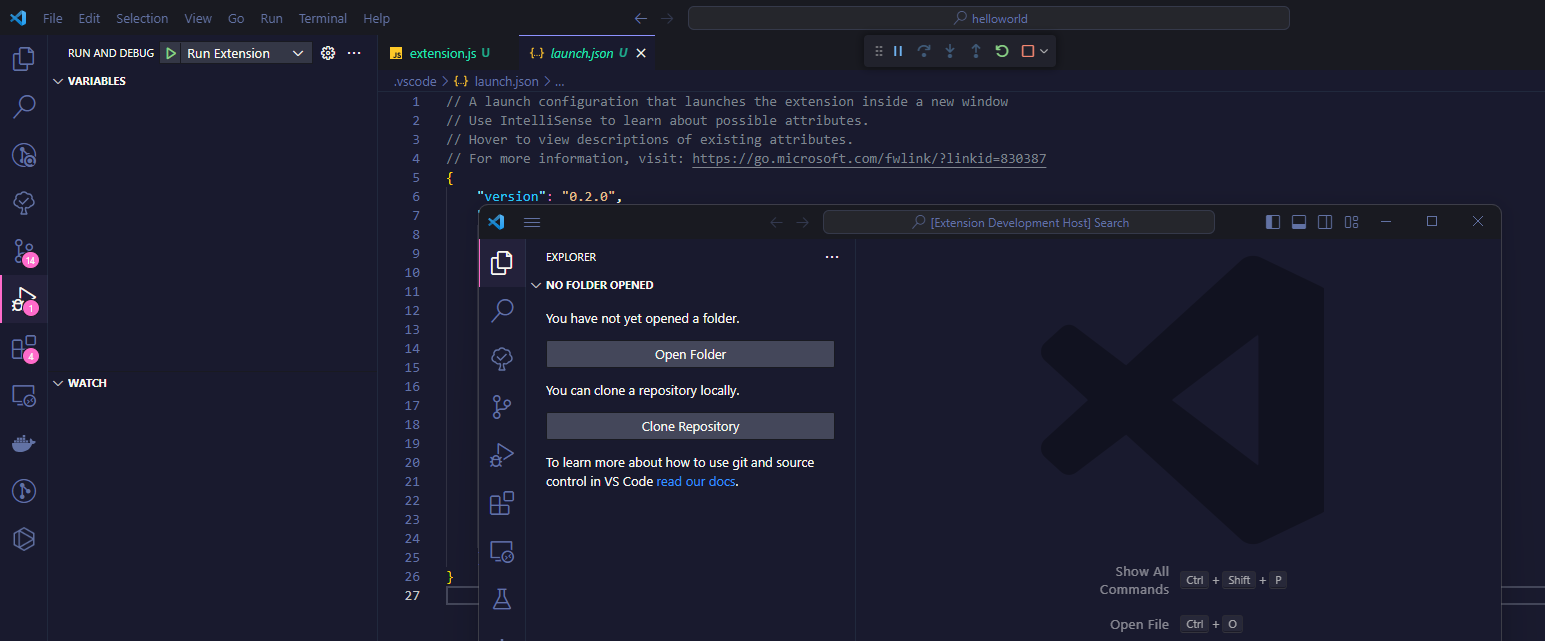Click the Visual Studio Code logo in menu bar

[x=17, y=18]
